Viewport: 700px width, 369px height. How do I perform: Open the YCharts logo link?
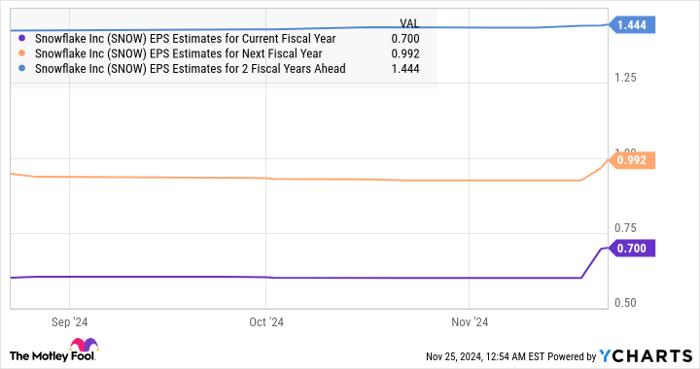pos(646,356)
